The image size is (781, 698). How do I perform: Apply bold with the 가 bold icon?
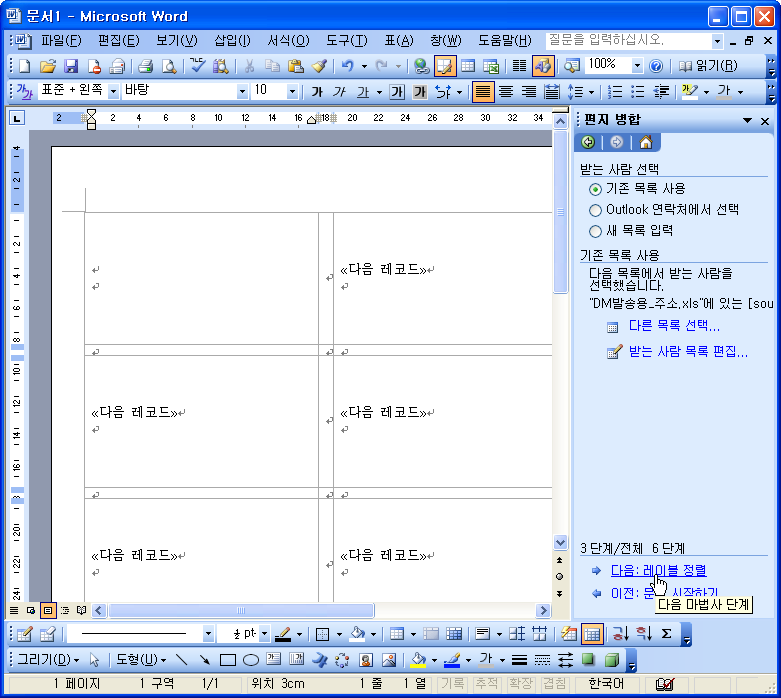click(x=317, y=92)
